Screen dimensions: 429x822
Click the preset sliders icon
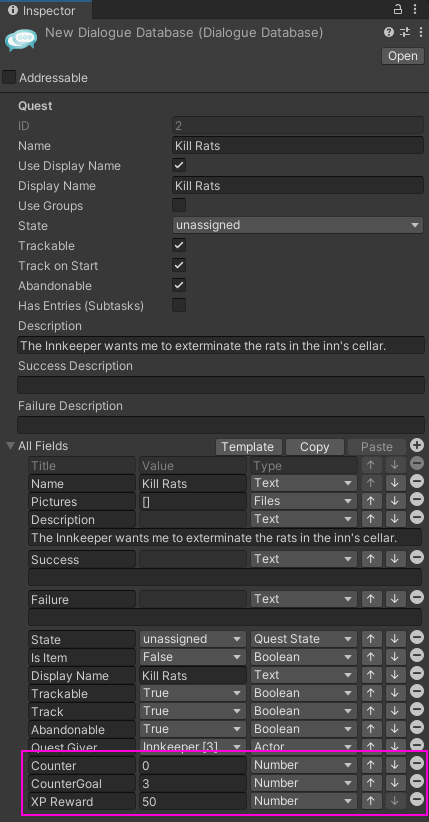click(404, 33)
